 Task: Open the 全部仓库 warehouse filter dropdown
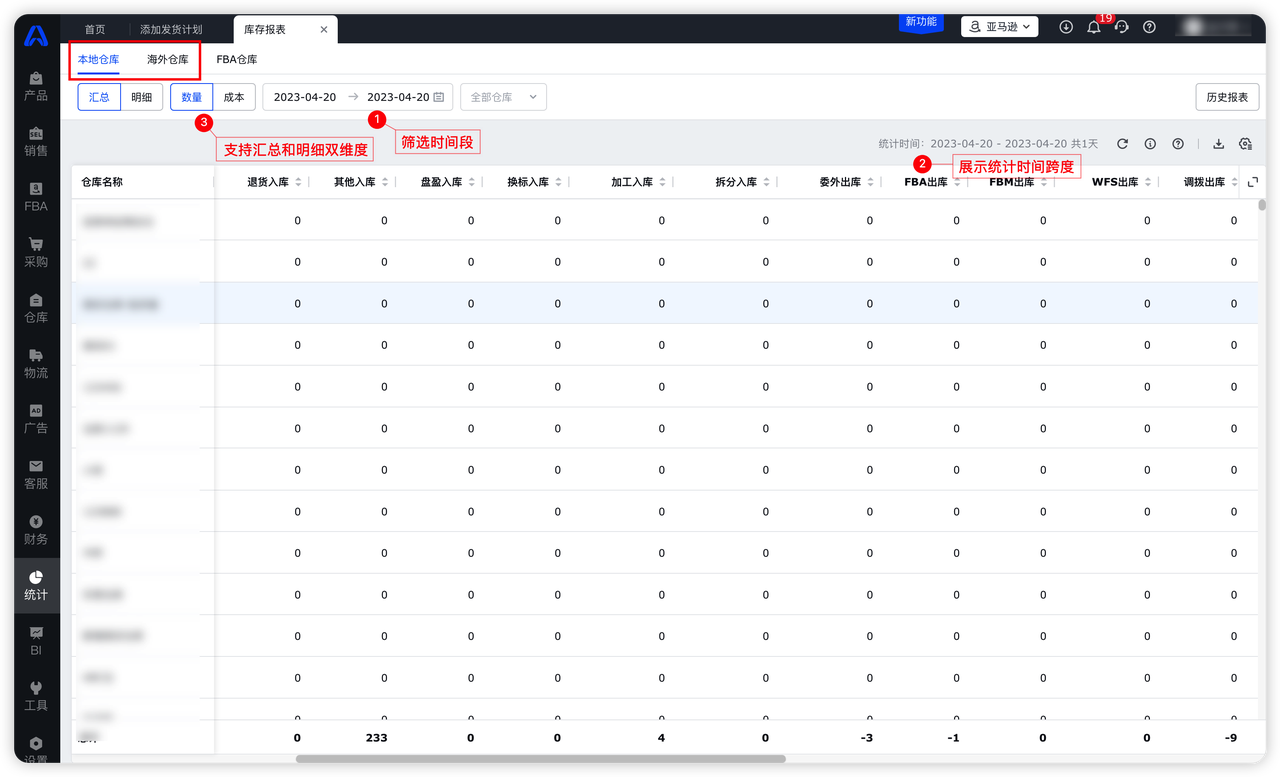click(503, 97)
